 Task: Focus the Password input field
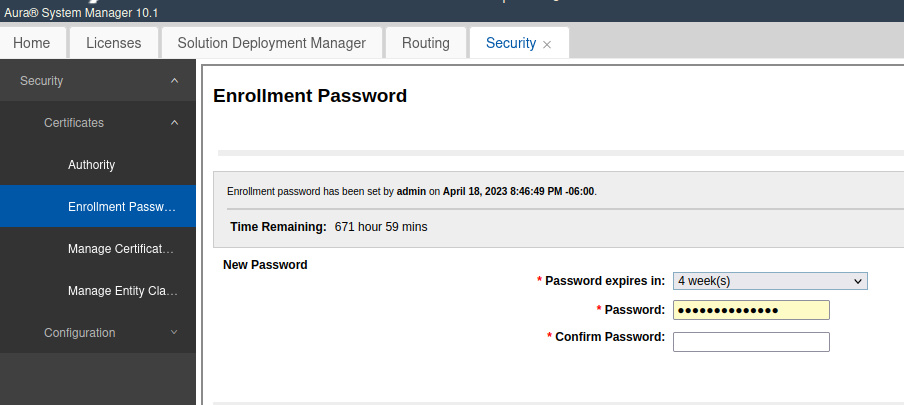751,310
